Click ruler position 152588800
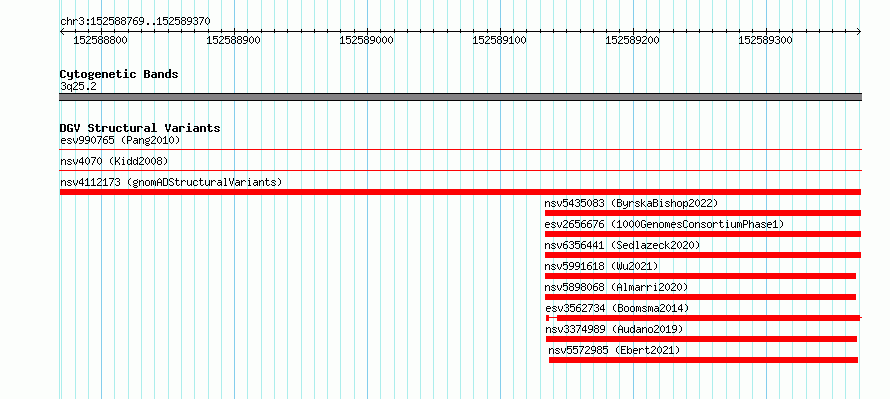The width and height of the screenshot is (890, 399). 100,40
